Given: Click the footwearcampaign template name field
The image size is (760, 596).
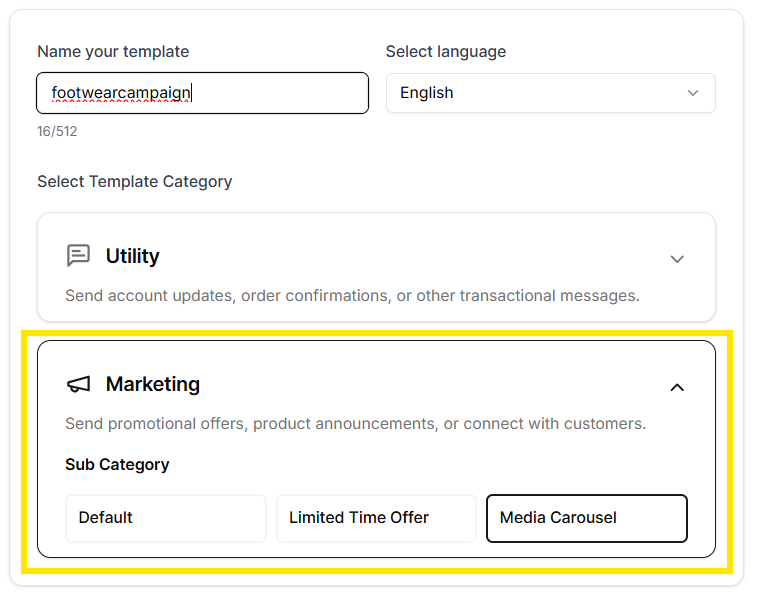Looking at the screenshot, I should (202, 93).
